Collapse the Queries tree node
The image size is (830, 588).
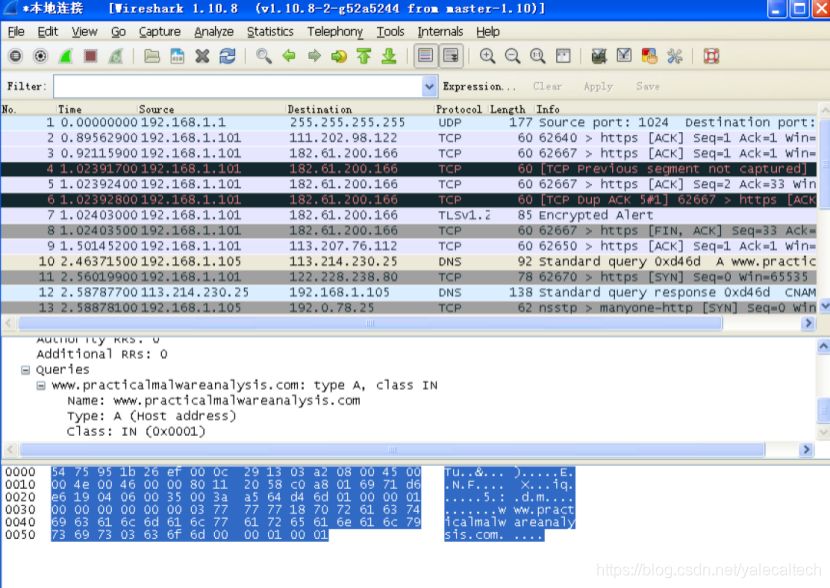[25, 370]
